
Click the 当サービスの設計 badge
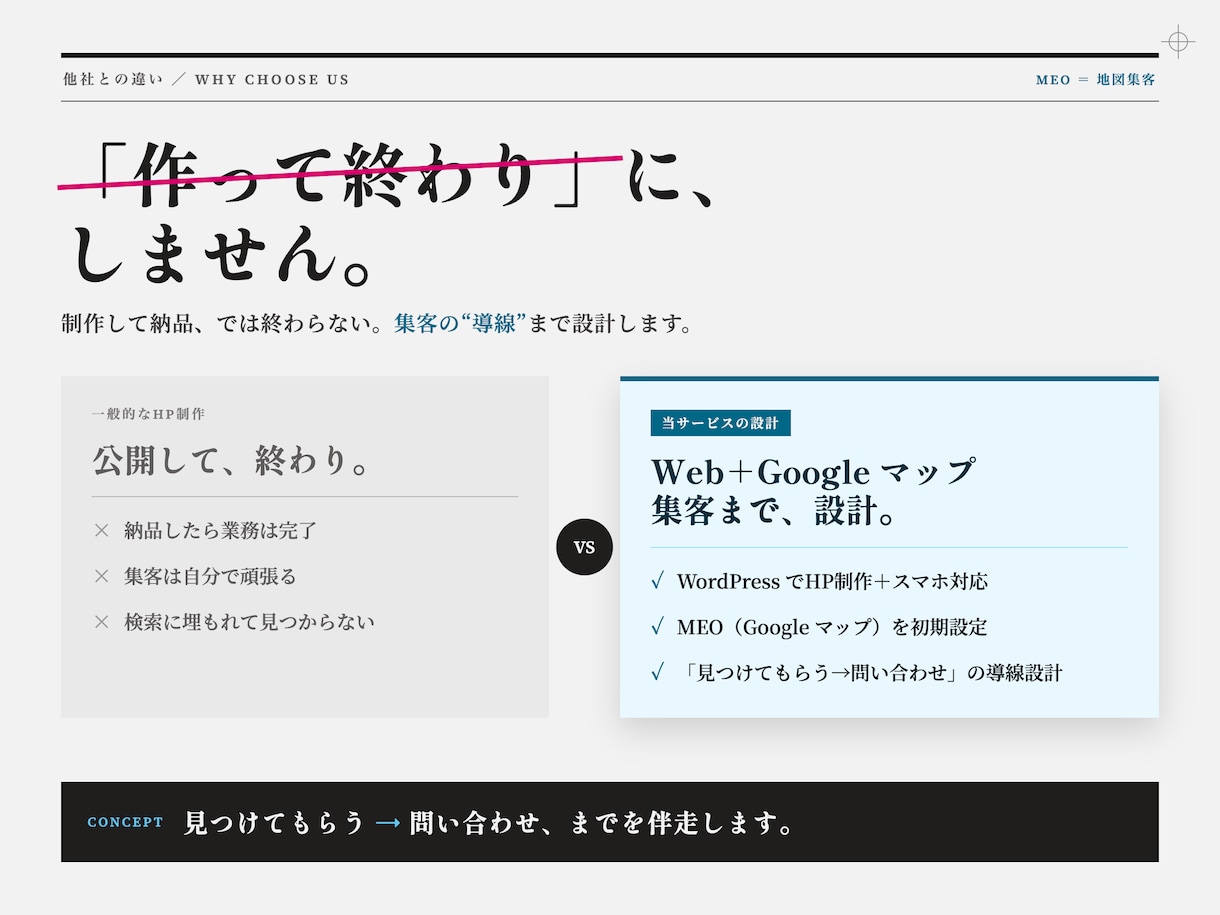coord(721,423)
